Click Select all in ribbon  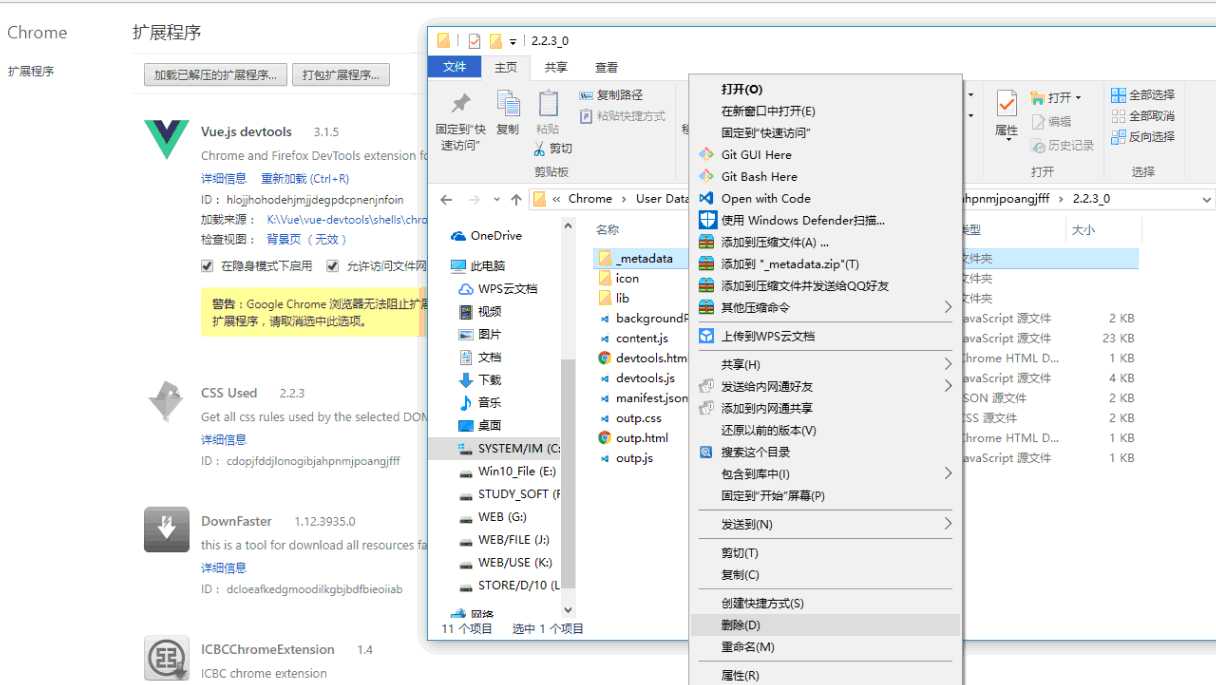click(x=1143, y=95)
